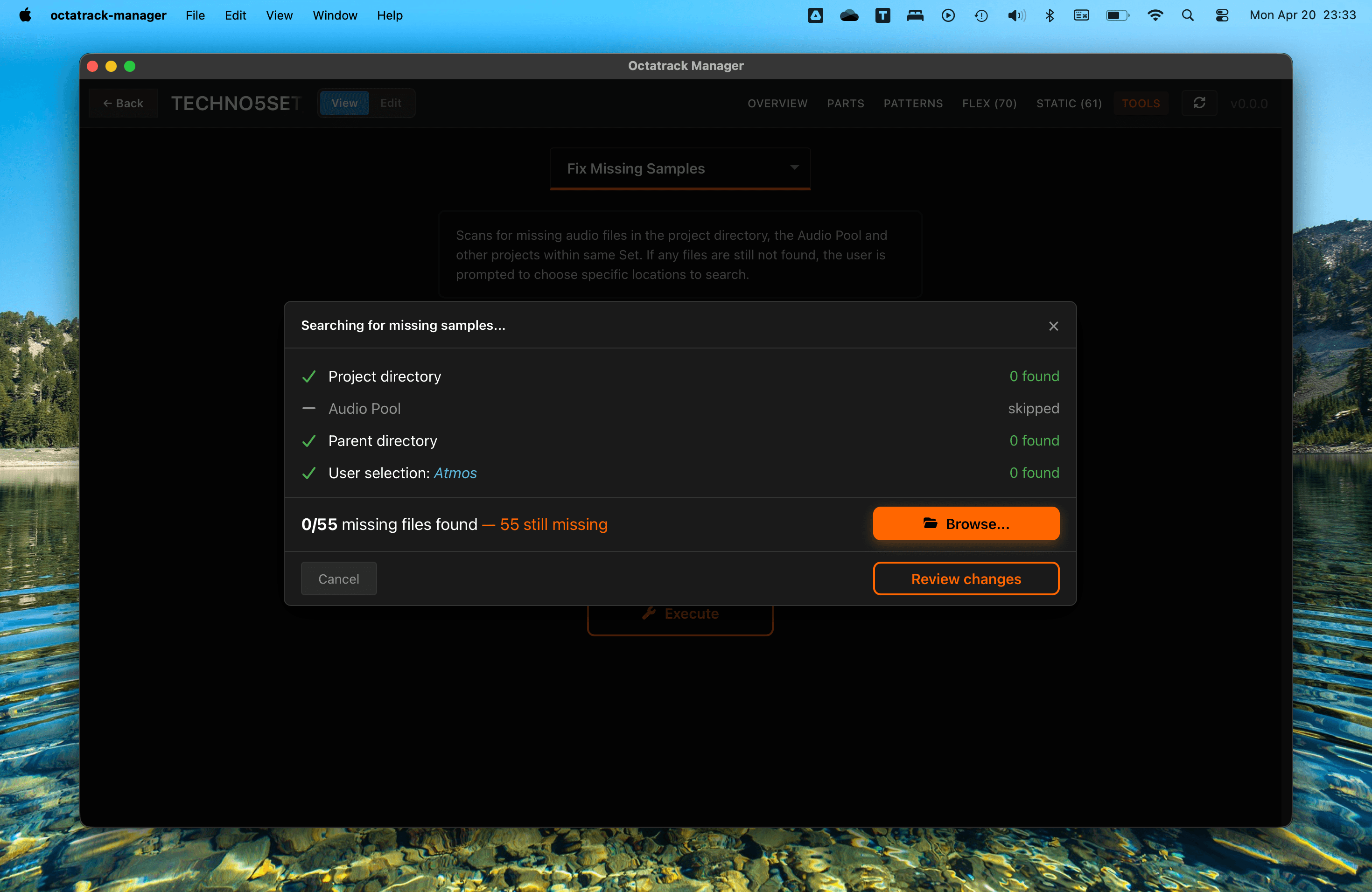Cancel the missing samples search
This screenshot has height=892, width=1372.
pos(338,578)
